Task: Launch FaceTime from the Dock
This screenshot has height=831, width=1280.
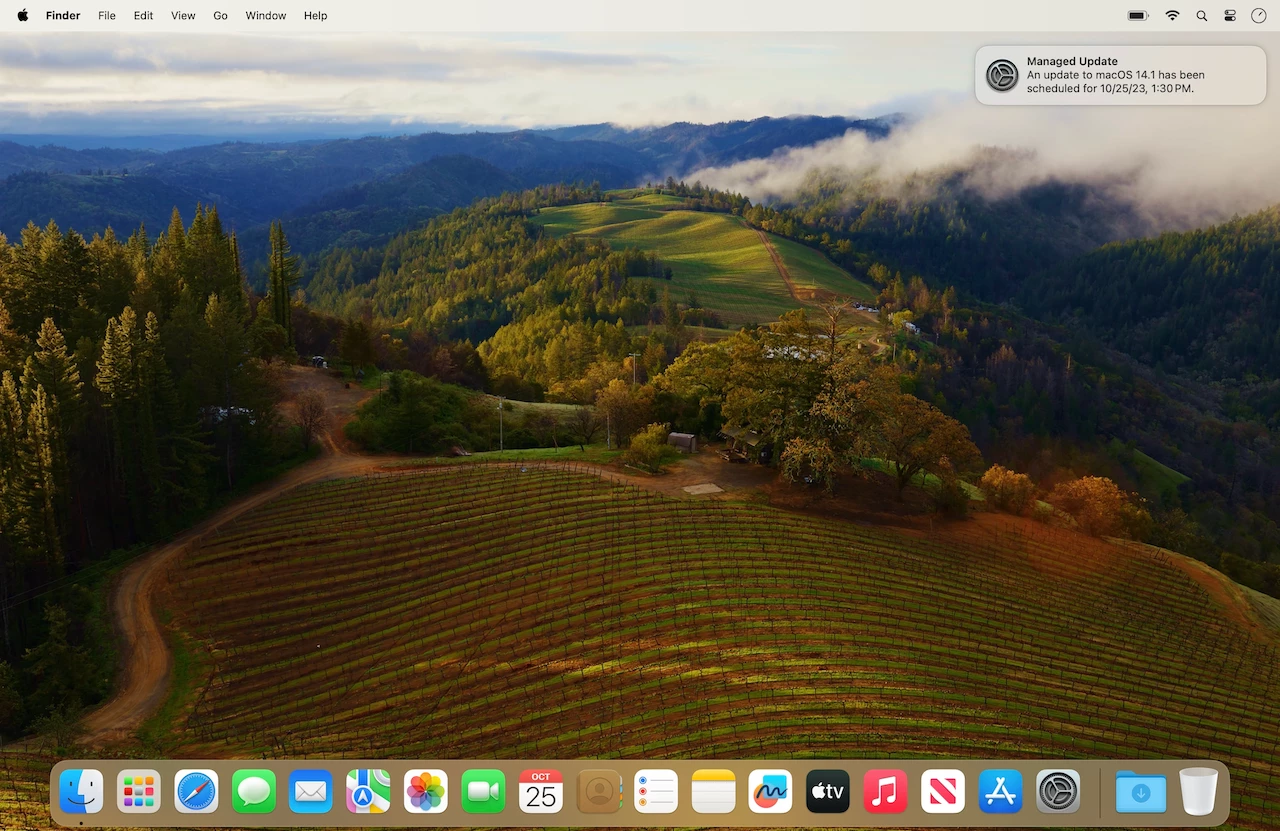Action: (483, 791)
